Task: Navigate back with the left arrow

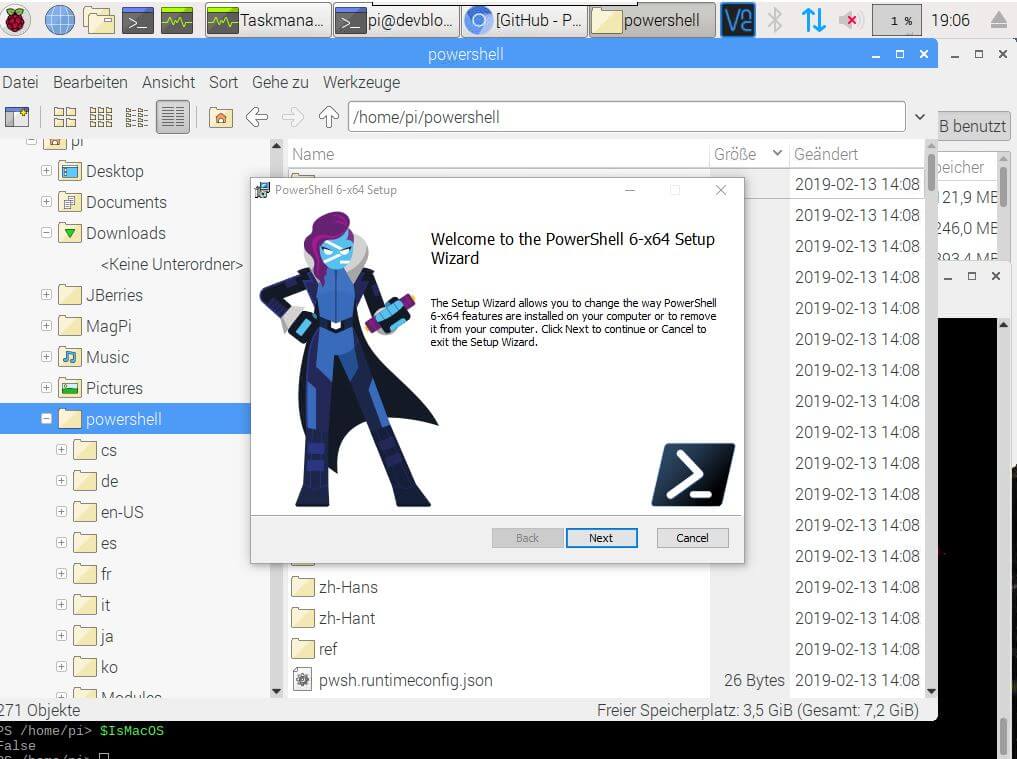Action: [x=257, y=117]
